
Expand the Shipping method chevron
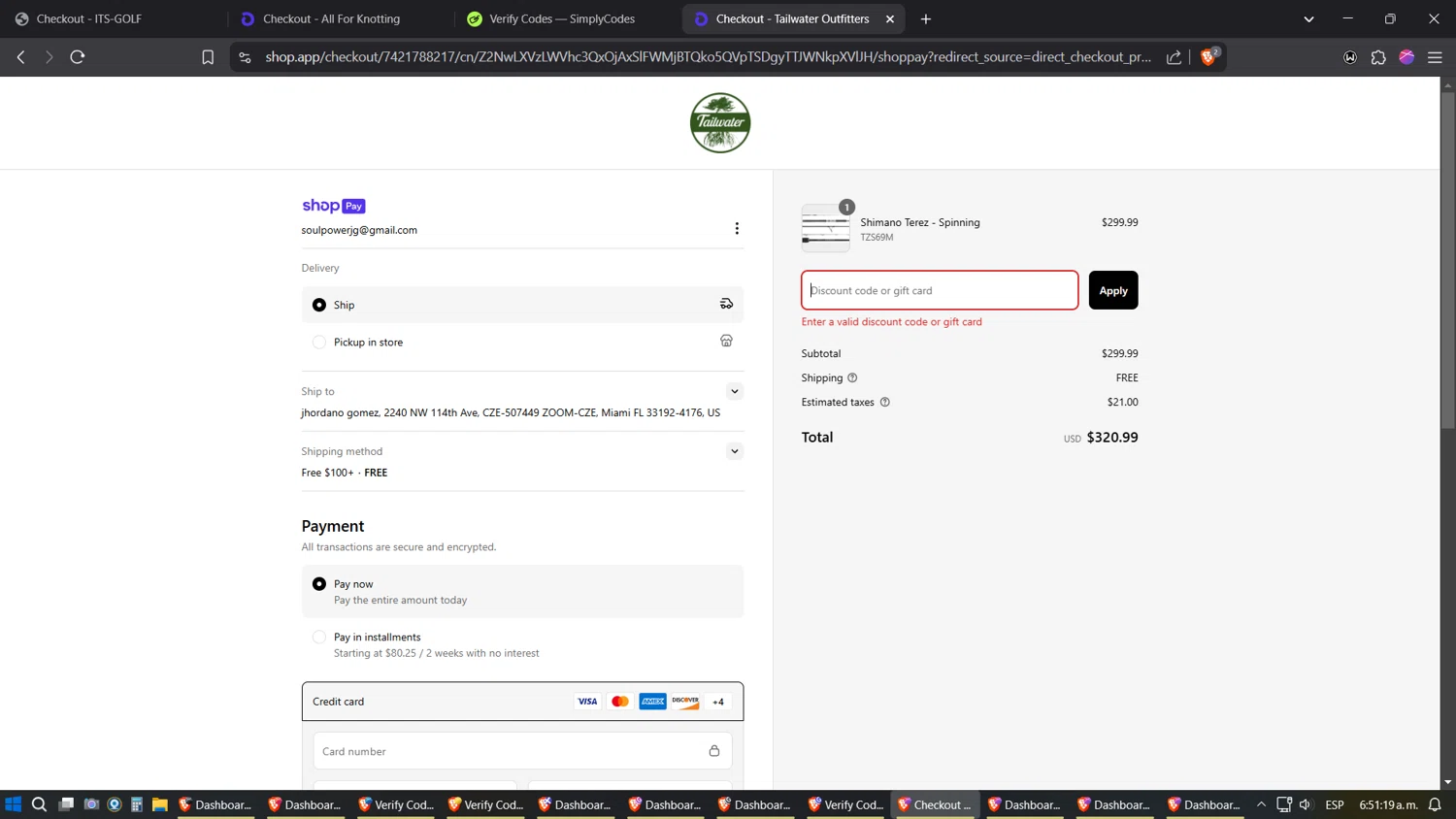[735, 451]
